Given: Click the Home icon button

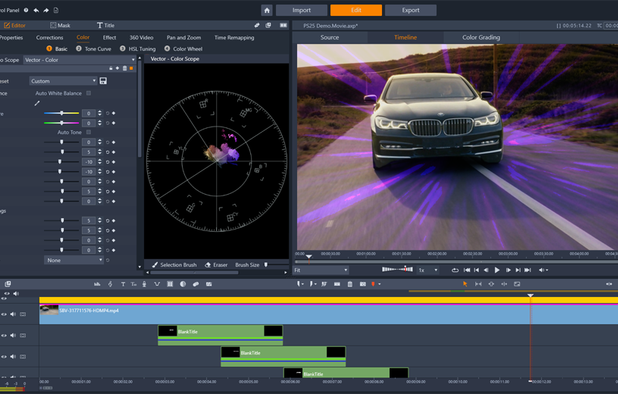Looking at the screenshot, I should (x=267, y=10).
